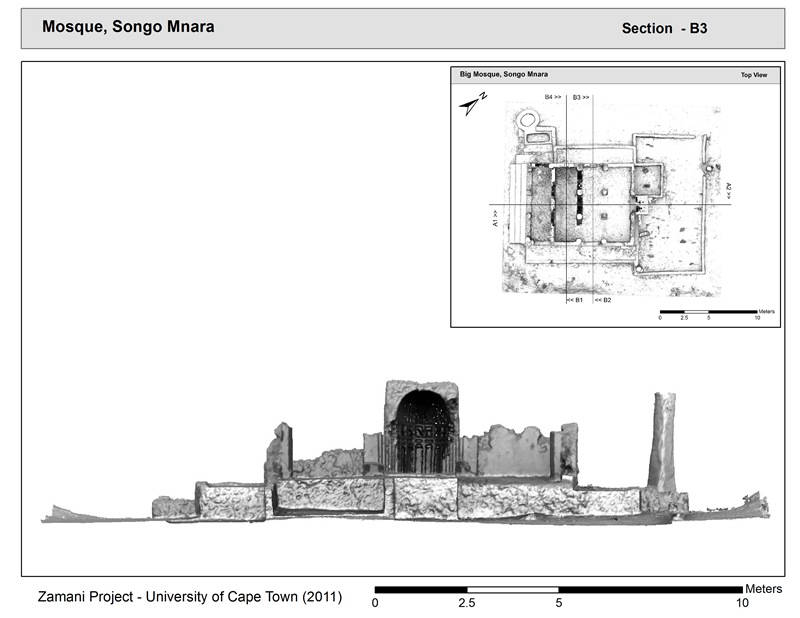Click the Zamani Project credit text
The height and width of the screenshot is (618, 800).
click(x=189, y=598)
